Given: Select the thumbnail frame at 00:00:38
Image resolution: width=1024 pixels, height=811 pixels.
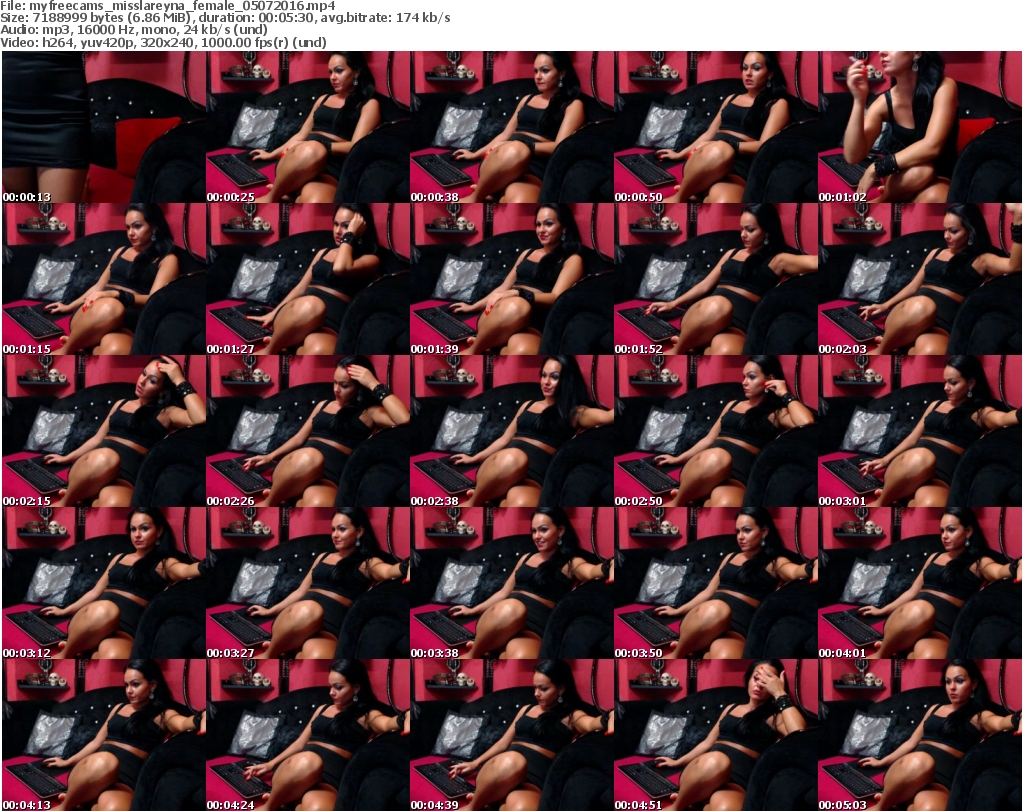Looking at the screenshot, I should (x=511, y=127).
